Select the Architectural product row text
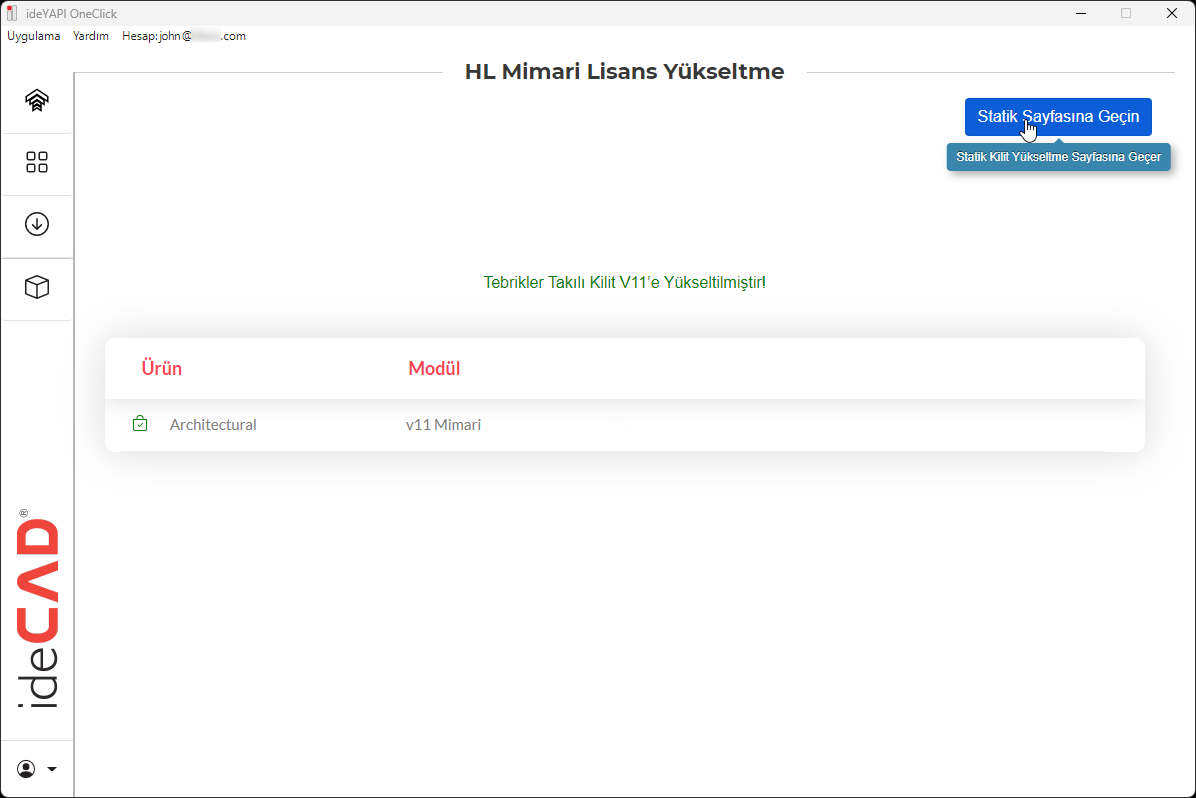The height and width of the screenshot is (798, 1196). click(213, 425)
